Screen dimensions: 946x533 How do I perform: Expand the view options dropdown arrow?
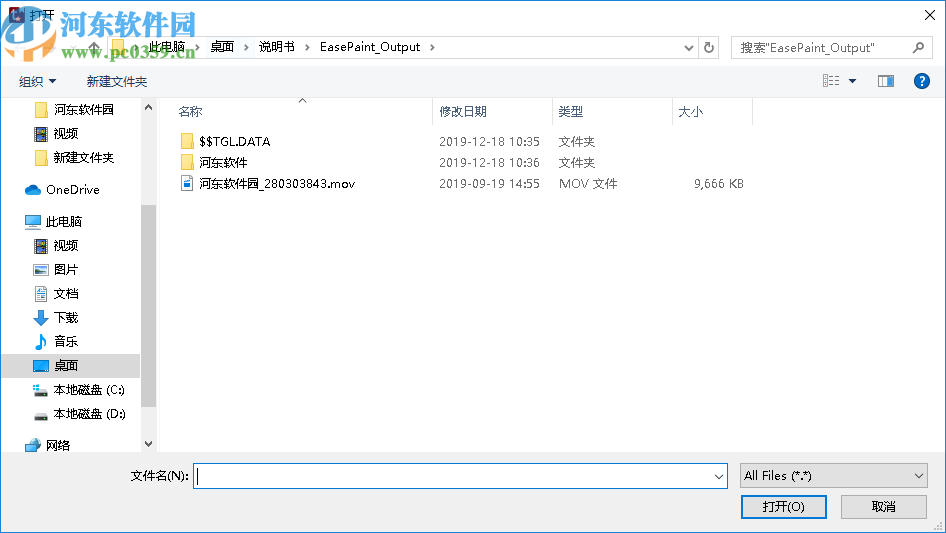click(x=852, y=81)
